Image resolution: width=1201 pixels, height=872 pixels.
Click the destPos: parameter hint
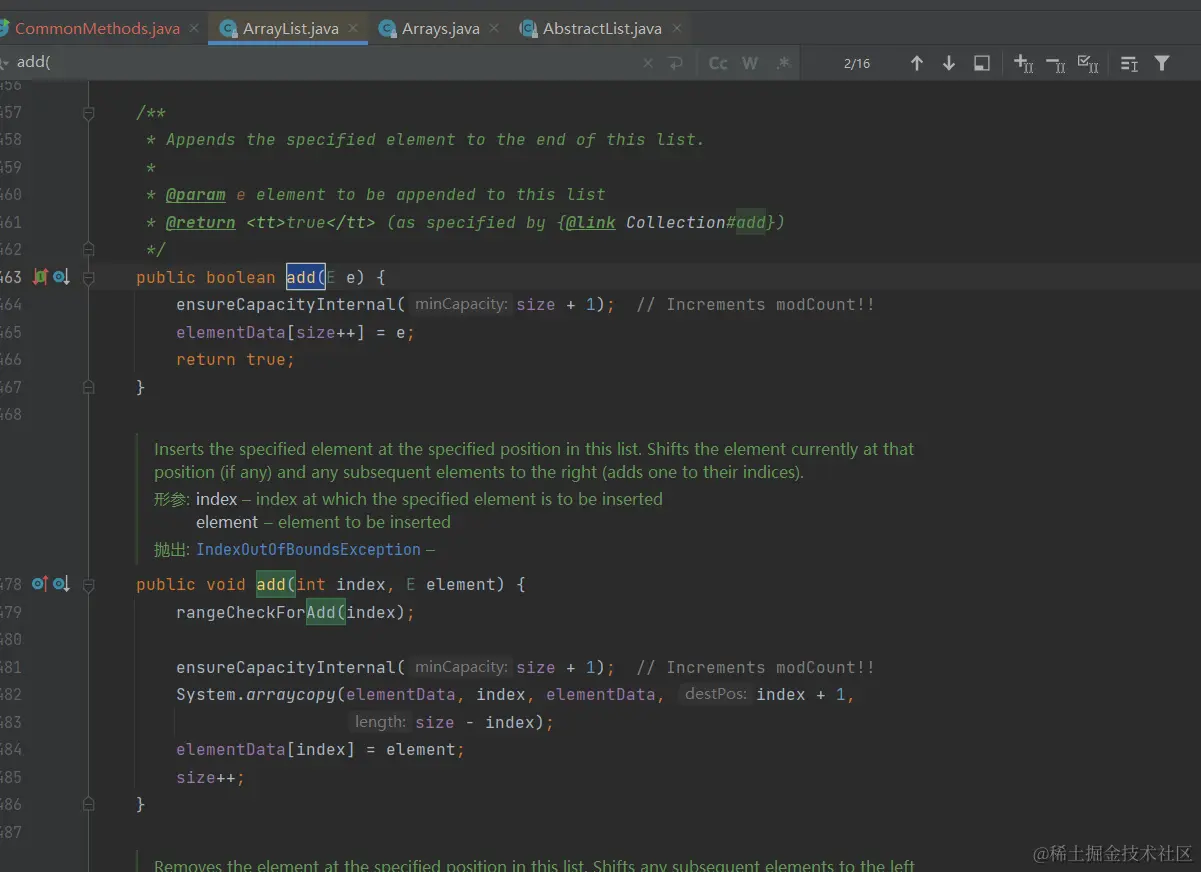[x=715, y=694]
